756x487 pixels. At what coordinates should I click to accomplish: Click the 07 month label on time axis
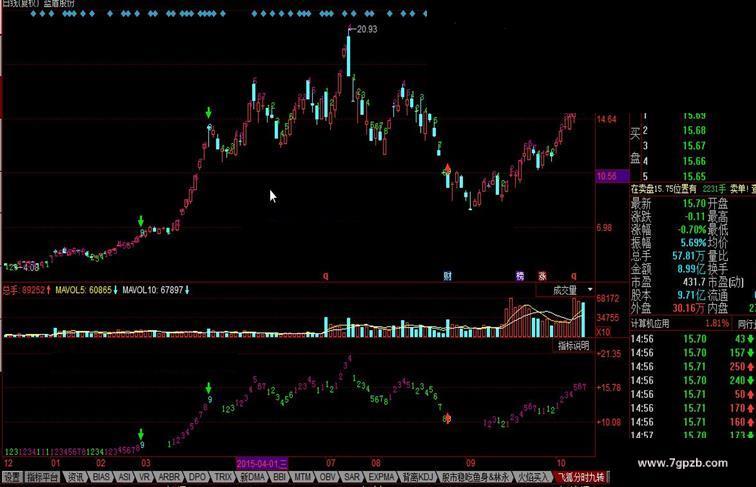tap(331, 463)
